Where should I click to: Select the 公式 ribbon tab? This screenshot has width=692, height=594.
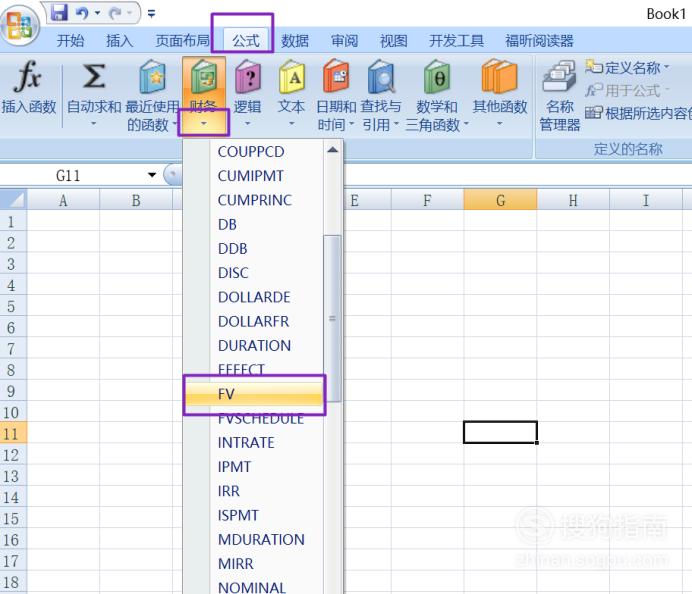(246, 41)
